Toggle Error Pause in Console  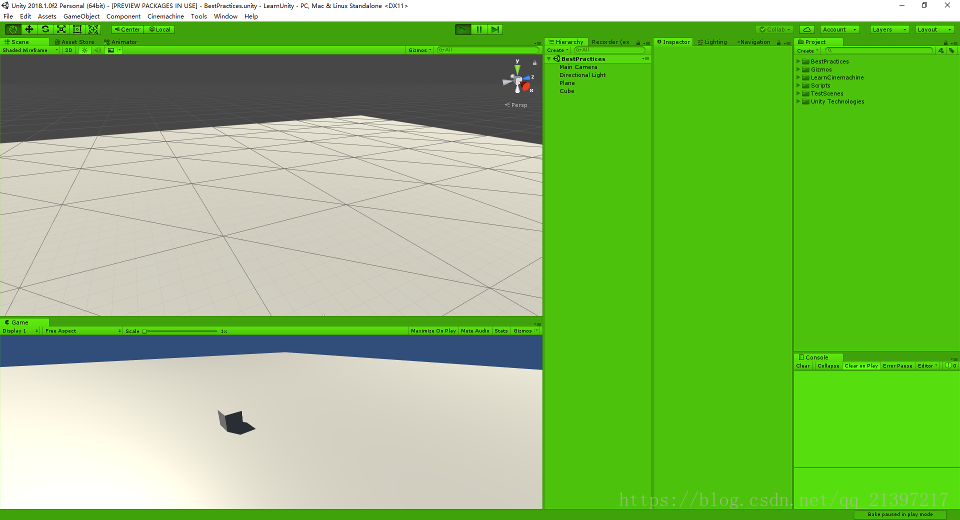898,366
